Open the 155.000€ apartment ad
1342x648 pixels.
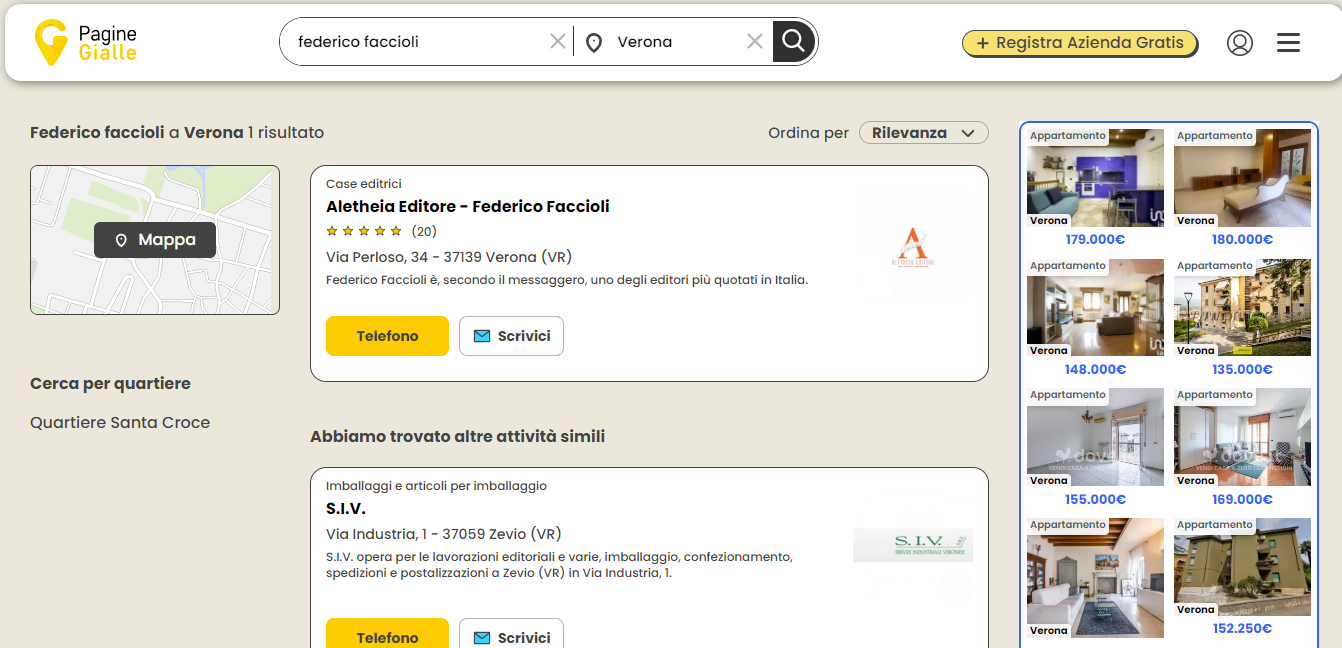pyautogui.click(x=1095, y=447)
